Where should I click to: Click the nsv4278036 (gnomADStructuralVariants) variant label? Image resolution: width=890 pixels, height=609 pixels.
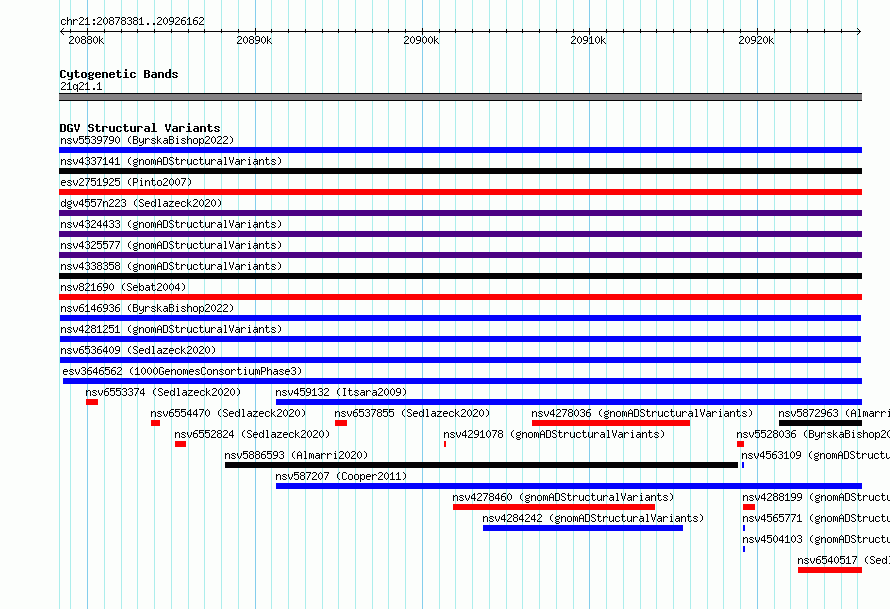(x=642, y=413)
